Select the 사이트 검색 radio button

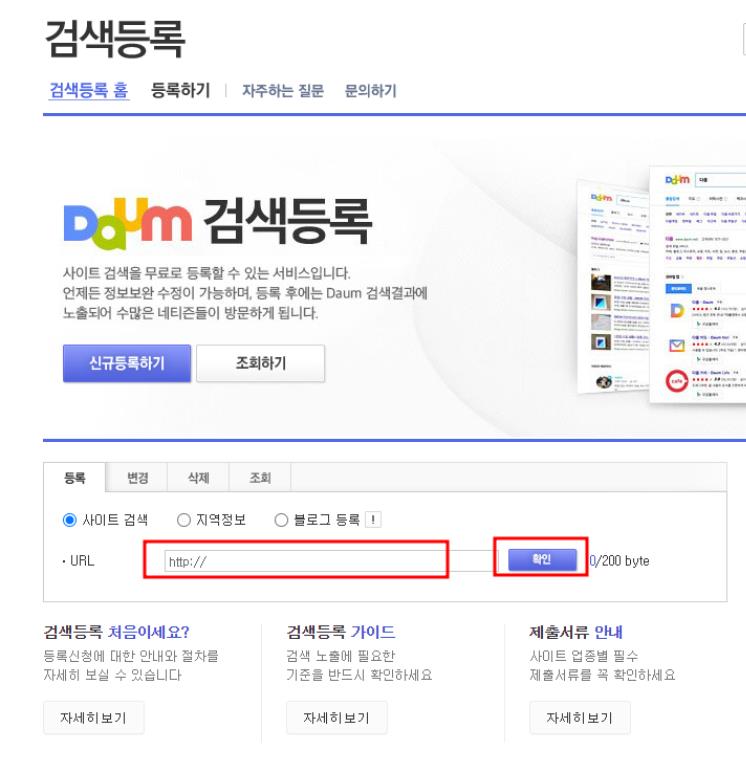pyautogui.click(x=70, y=520)
